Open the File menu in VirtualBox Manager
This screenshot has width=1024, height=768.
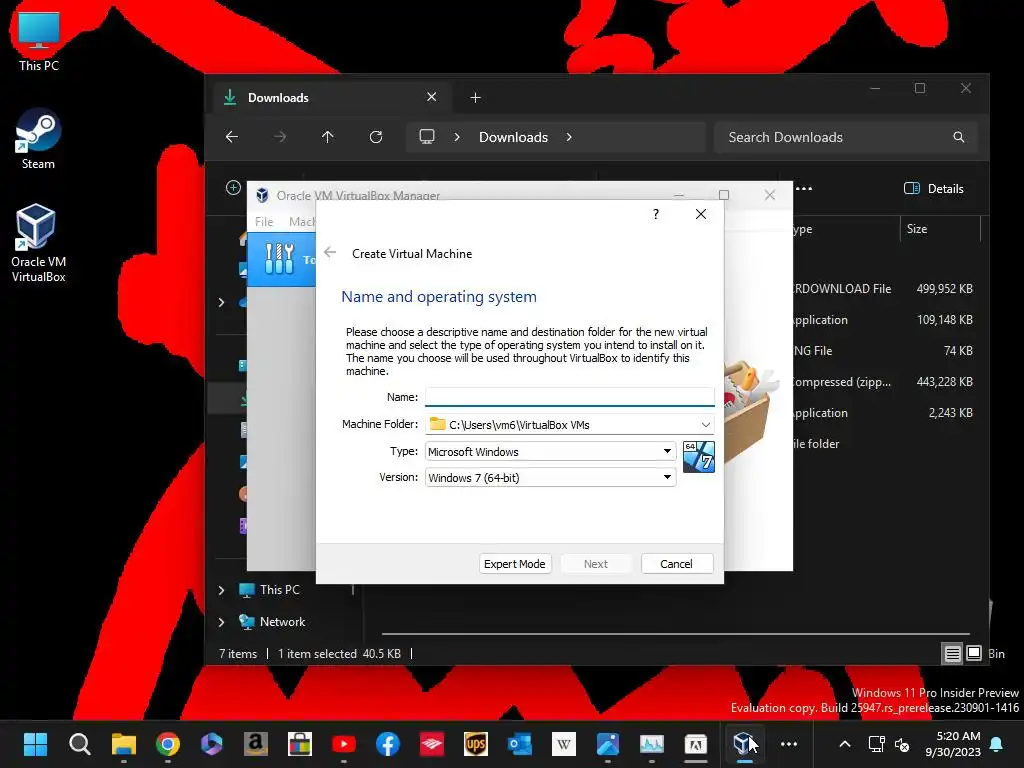pyautogui.click(x=264, y=222)
